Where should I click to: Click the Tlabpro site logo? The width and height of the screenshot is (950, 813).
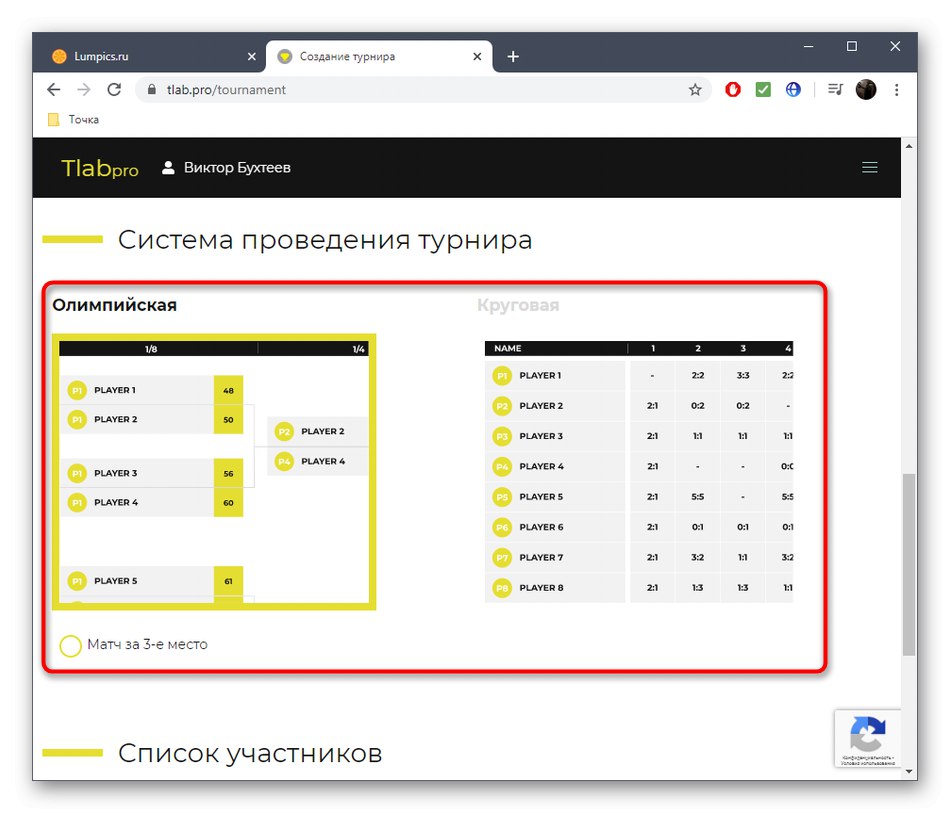tap(99, 168)
